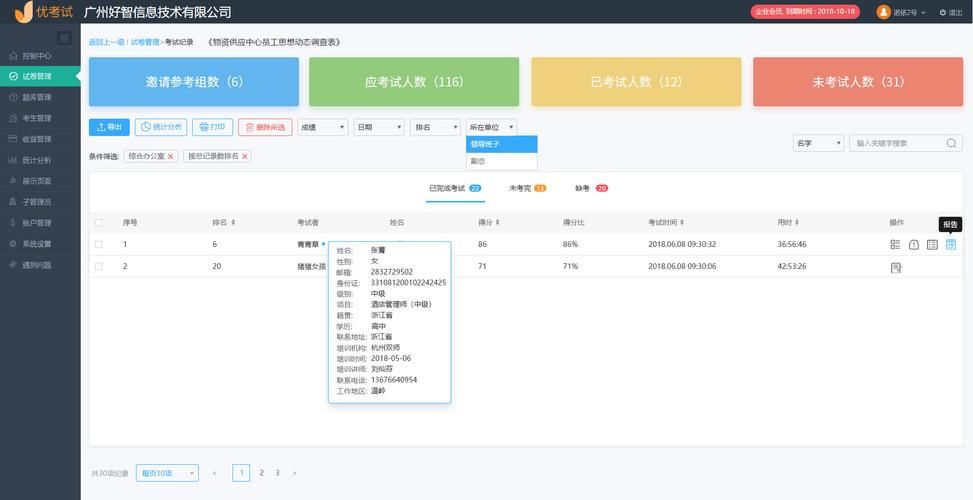Viewport: 973px width, 500px height.
Task: Click the action icon in 猪猪女孩's row
Action: pos(895,267)
